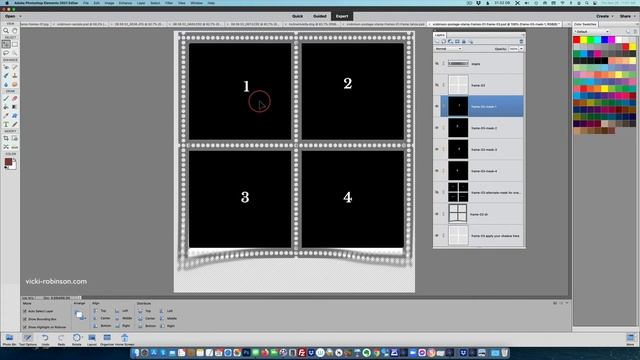This screenshot has height=360, width=640.
Task: Select the Brush tool in Draw section
Action: 6,98
